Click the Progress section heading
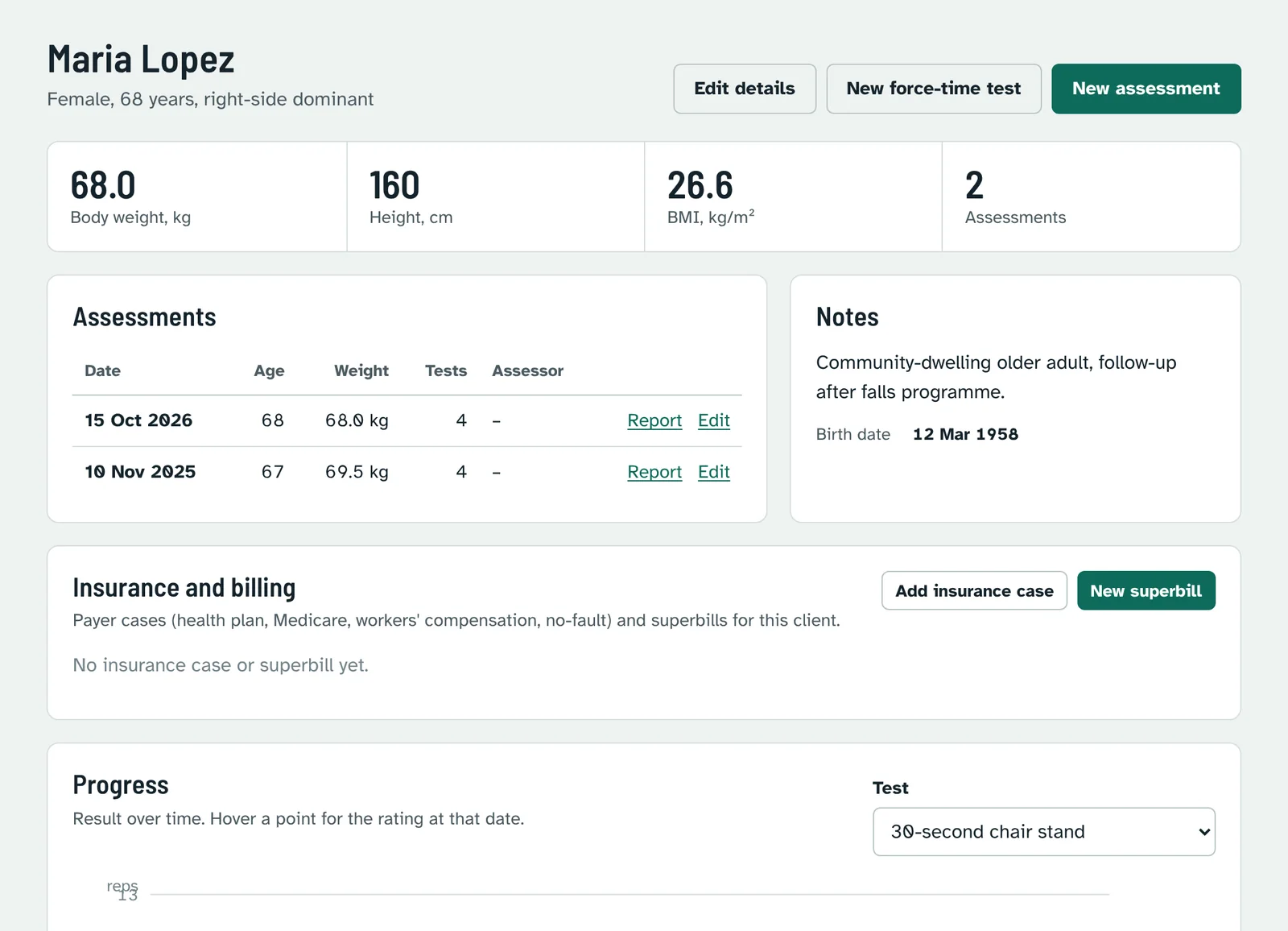 [121, 785]
